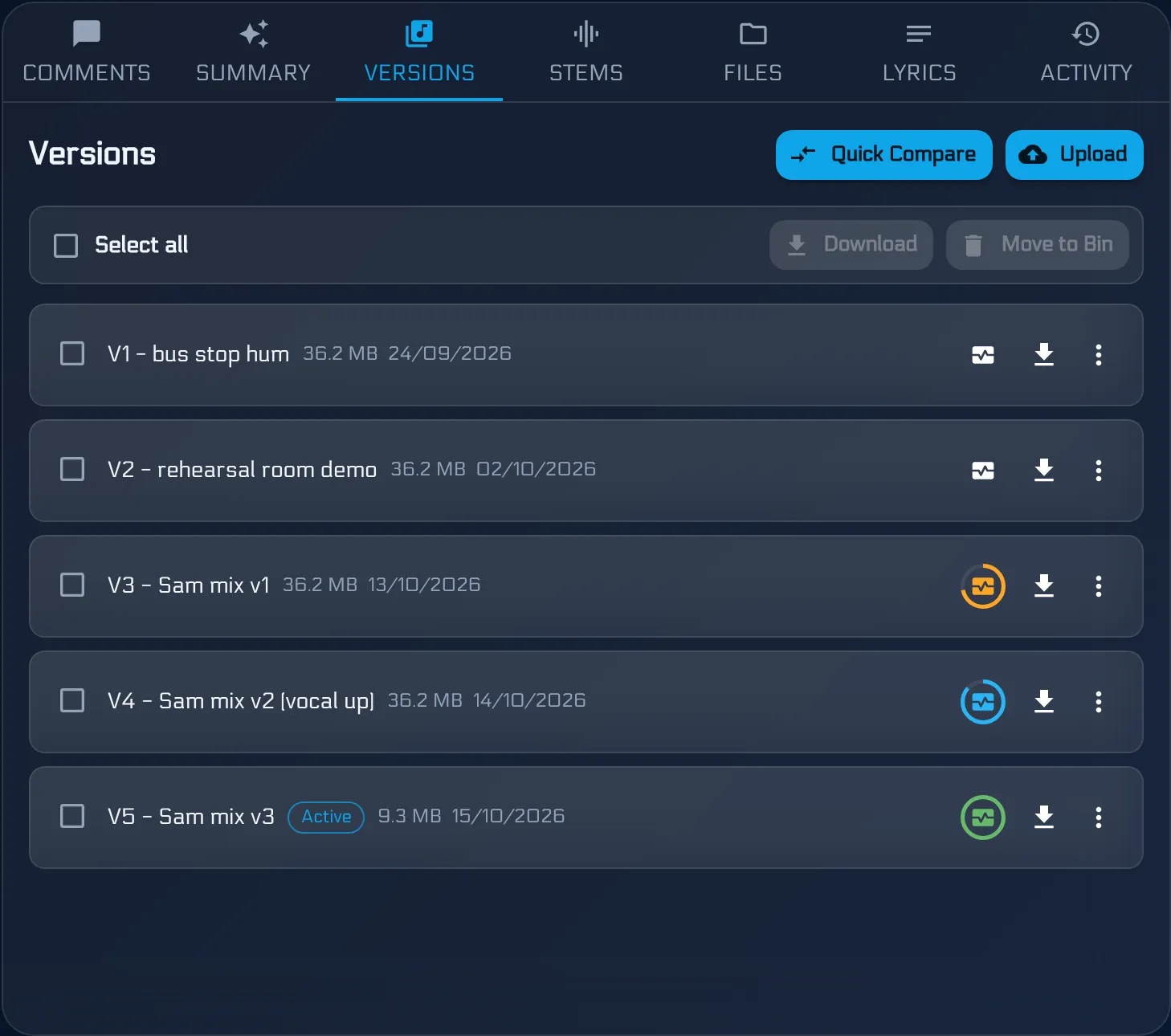The image size is (1171, 1036).
Task: Switch to the Comments tab
Action: (x=87, y=52)
